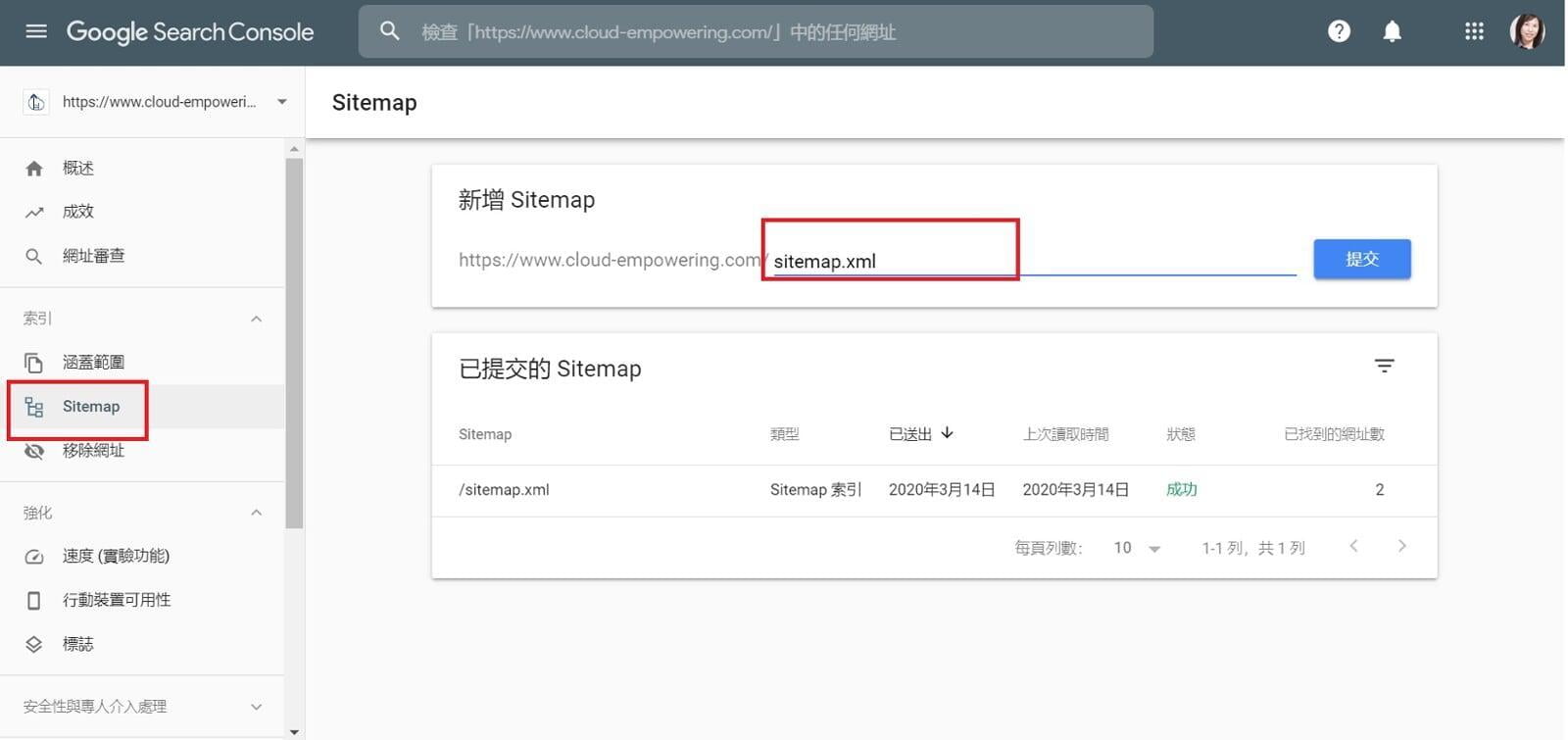The width and height of the screenshot is (1568, 740).
Task: Go to previous page of sitemap list
Action: pyautogui.click(x=1353, y=546)
